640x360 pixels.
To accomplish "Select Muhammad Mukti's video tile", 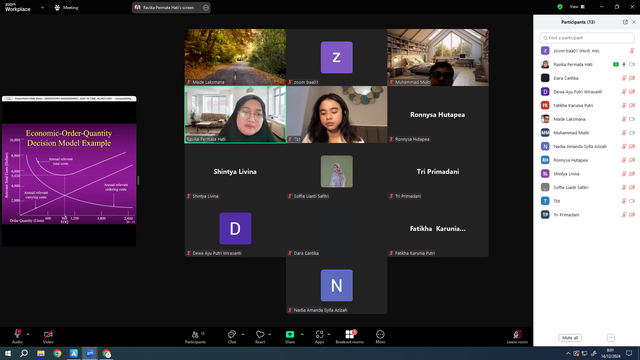I will [x=438, y=57].
